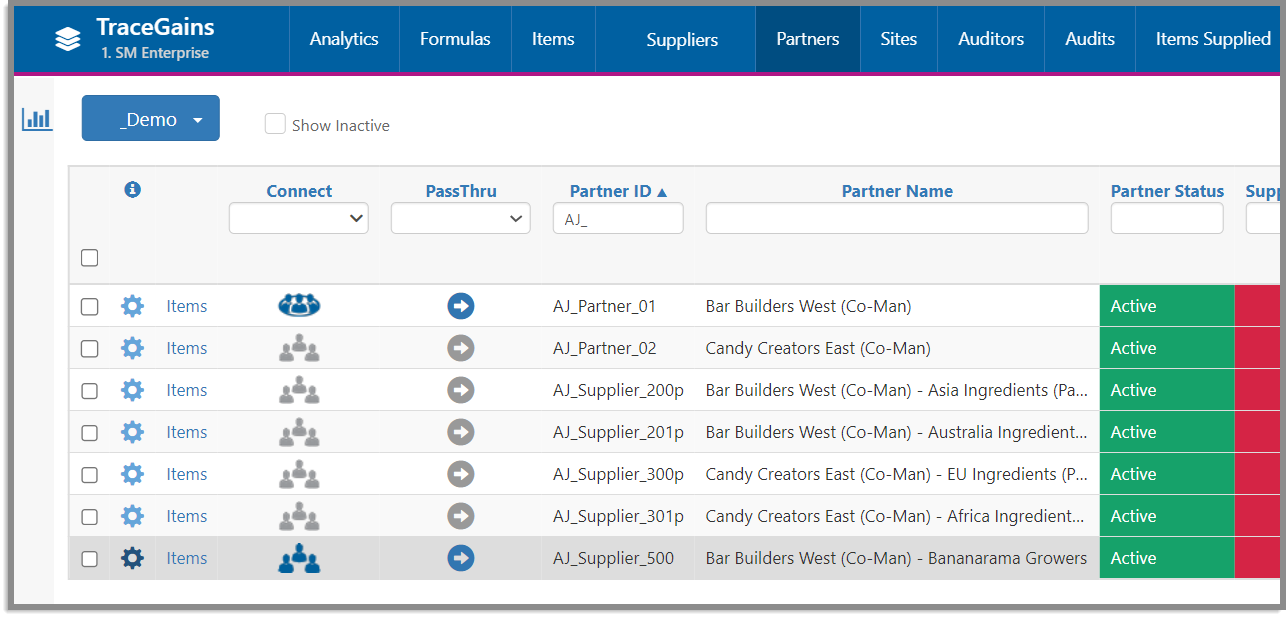Click green Active status for AJ_Partner_01
The image size is (1286, 618).
[x=1167, y=306]
